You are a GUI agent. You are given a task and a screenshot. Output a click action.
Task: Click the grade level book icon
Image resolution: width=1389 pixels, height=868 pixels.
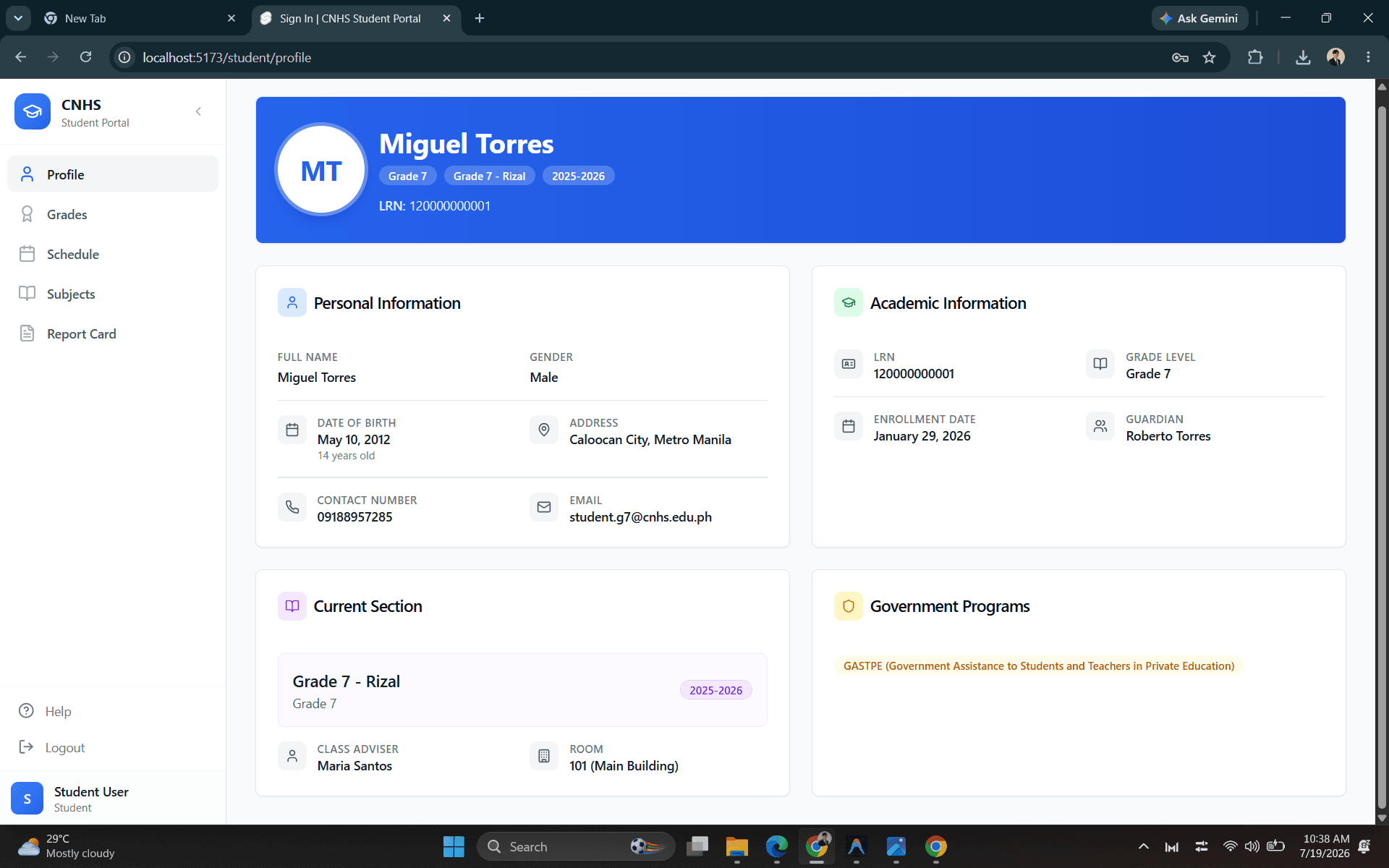coord(1100,364)
